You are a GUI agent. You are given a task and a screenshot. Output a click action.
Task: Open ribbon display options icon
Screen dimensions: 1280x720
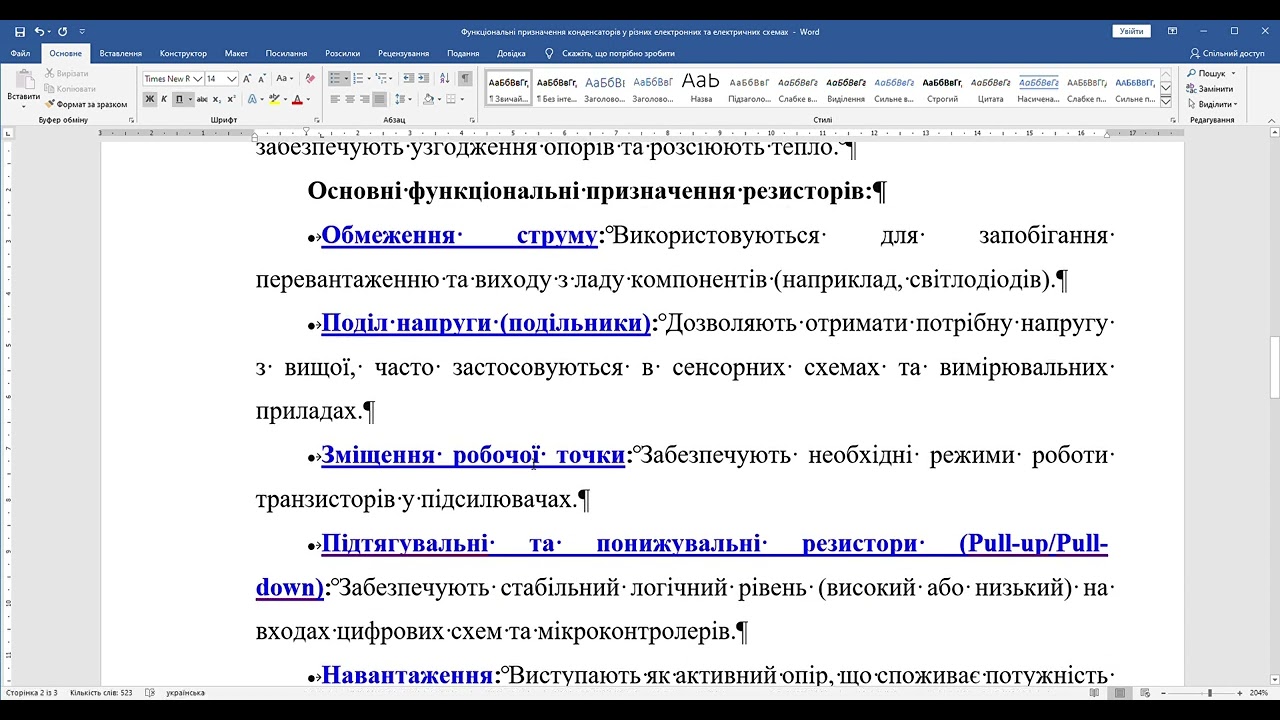tap(1172, 32)
